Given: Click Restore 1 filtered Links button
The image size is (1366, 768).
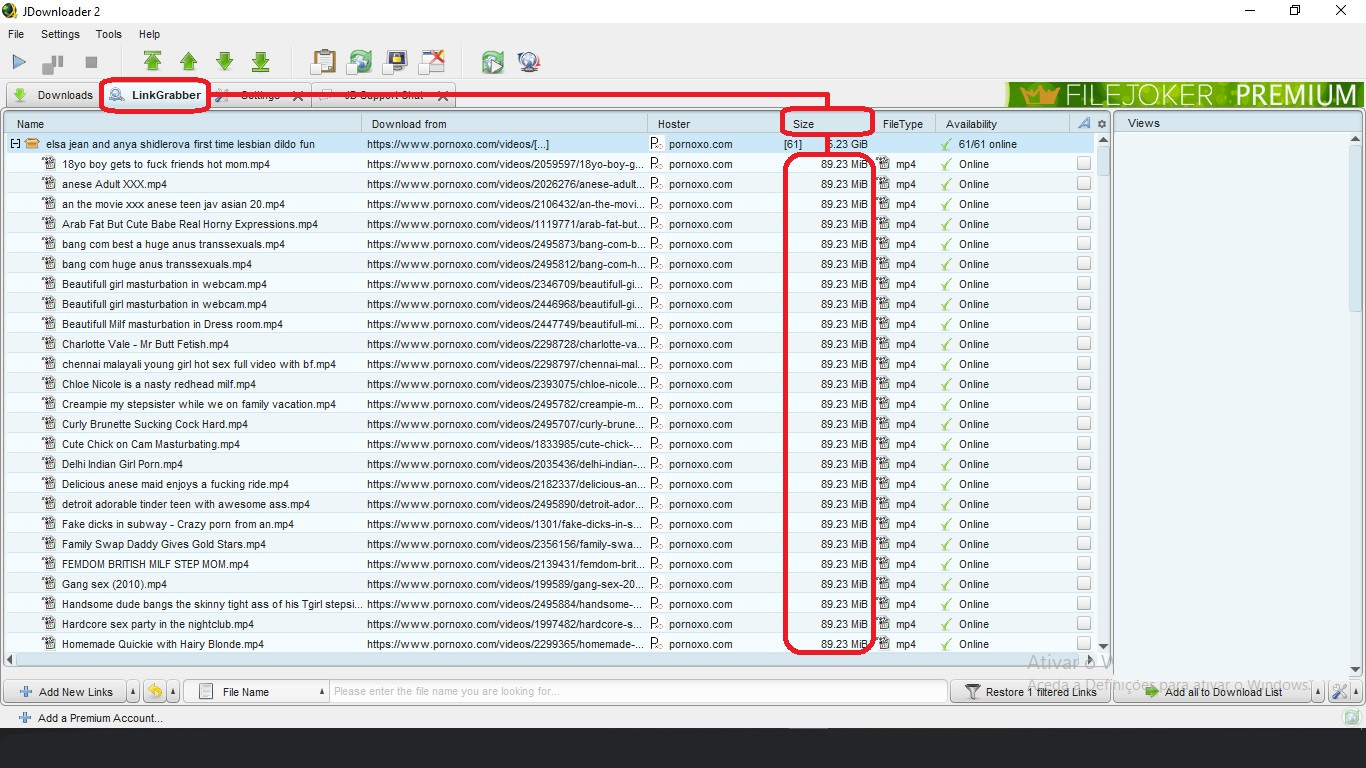Looking at the screenshot, I should pyautogui.click(x=1030, y=691).
